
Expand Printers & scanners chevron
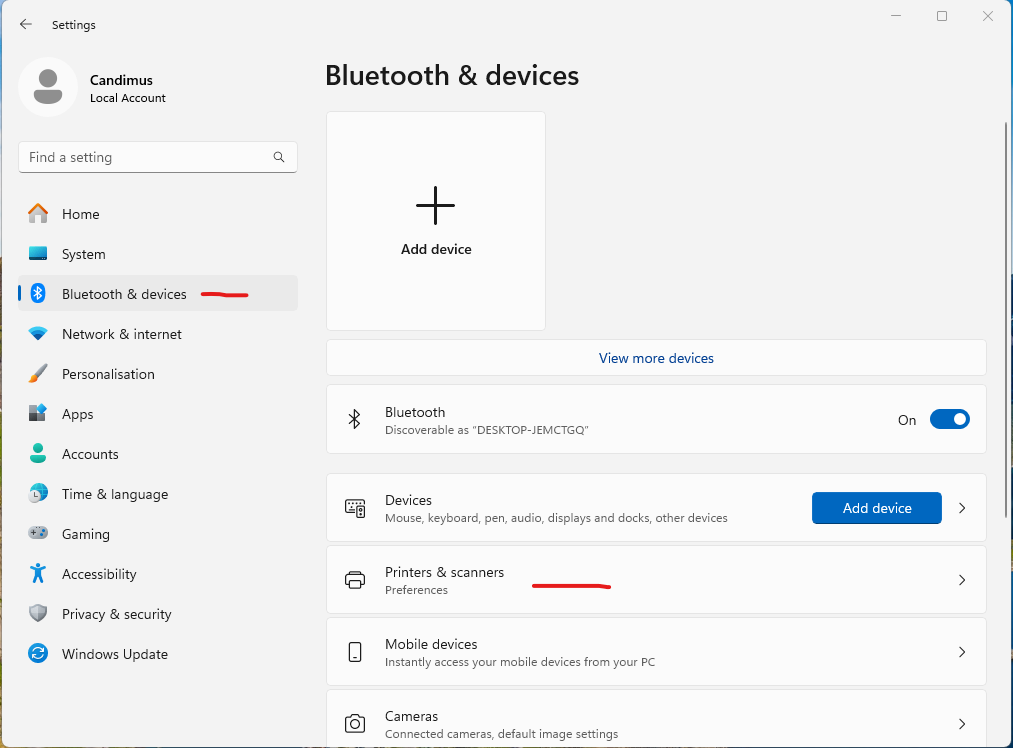coord(962,580)
